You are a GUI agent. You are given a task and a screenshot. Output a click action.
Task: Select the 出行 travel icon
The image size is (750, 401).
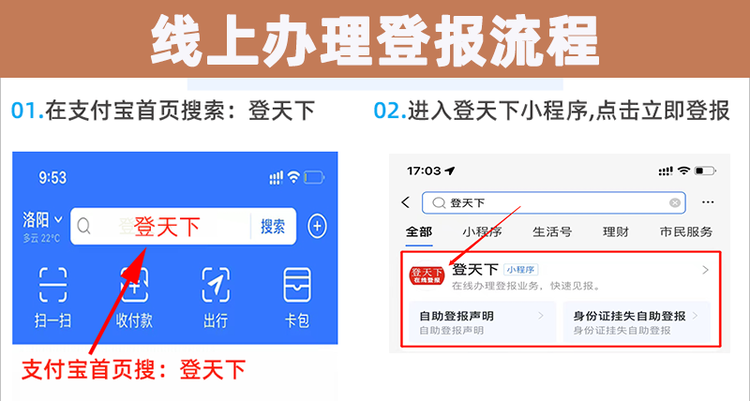(x=216, y=285)
